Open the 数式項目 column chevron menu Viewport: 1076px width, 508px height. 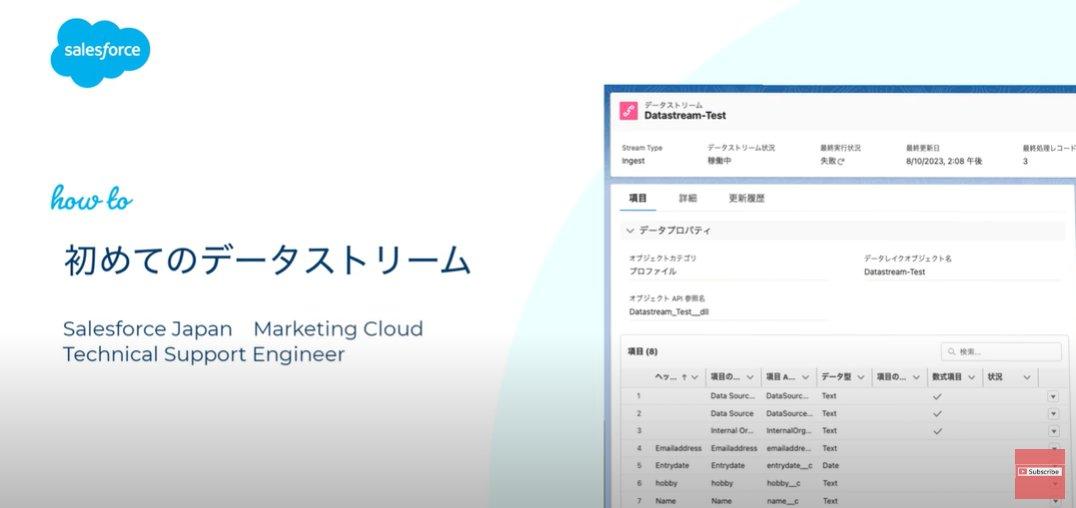point(971,378)
